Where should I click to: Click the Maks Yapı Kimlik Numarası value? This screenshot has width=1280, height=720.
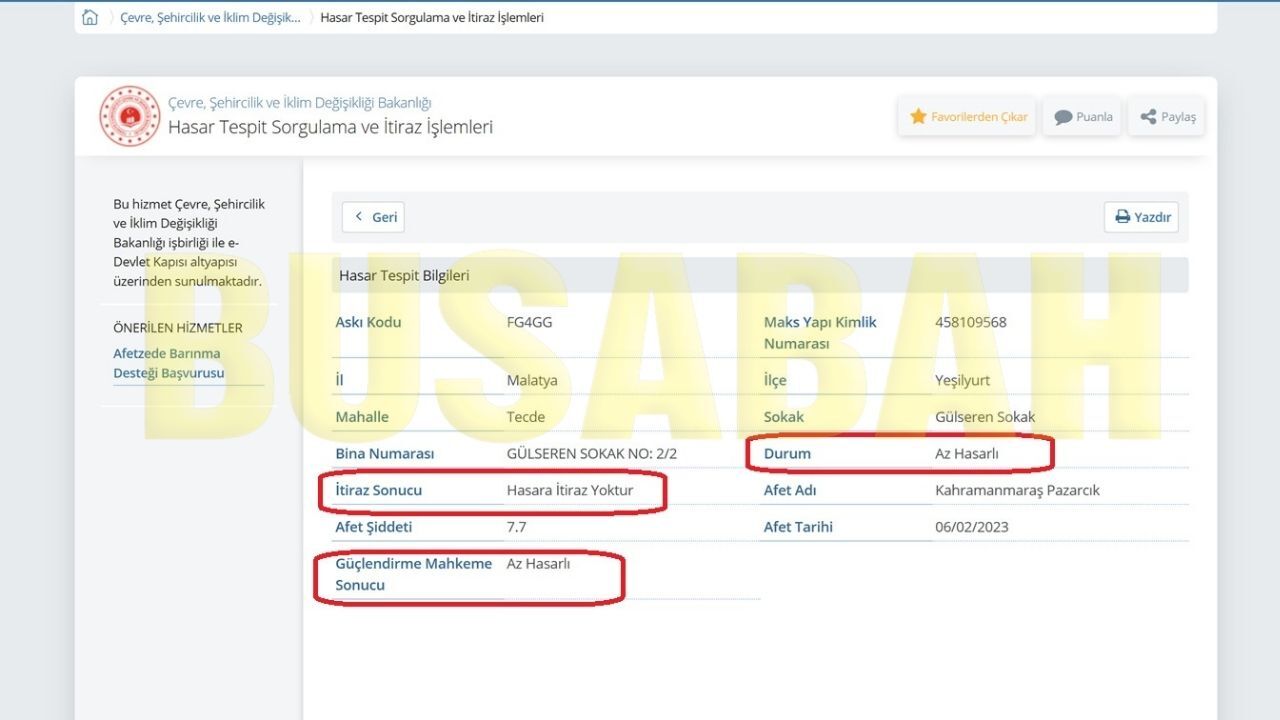(971, 322)
